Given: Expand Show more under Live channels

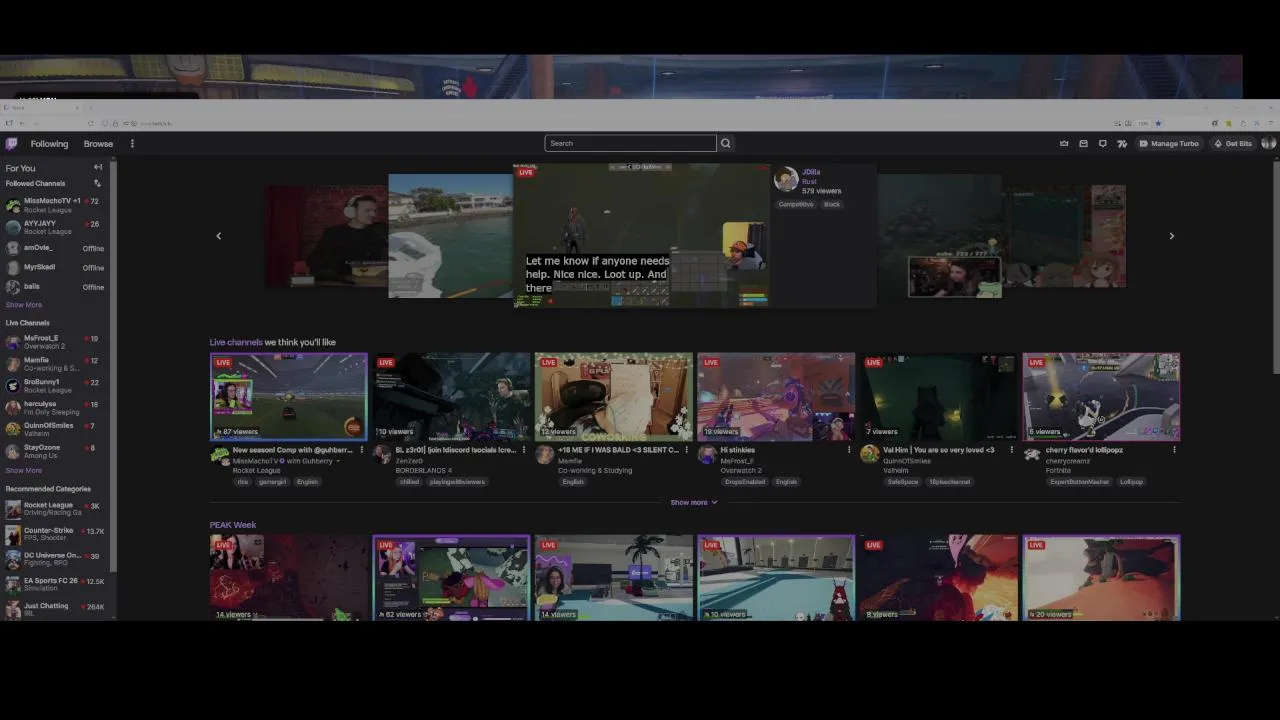Looking at the screenshot, I should click(694, 502).
